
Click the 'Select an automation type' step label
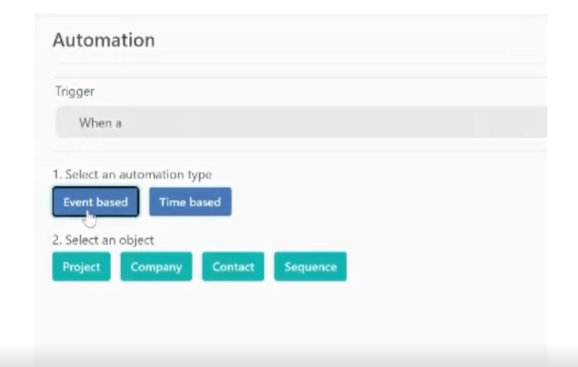point(132,174)
